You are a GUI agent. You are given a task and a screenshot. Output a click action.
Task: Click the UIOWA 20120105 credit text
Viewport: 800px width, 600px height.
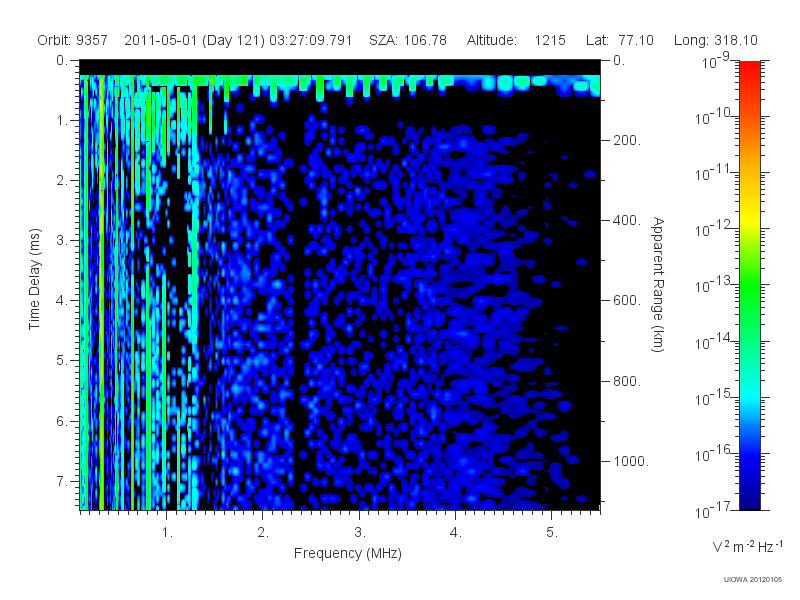(753, 580)
